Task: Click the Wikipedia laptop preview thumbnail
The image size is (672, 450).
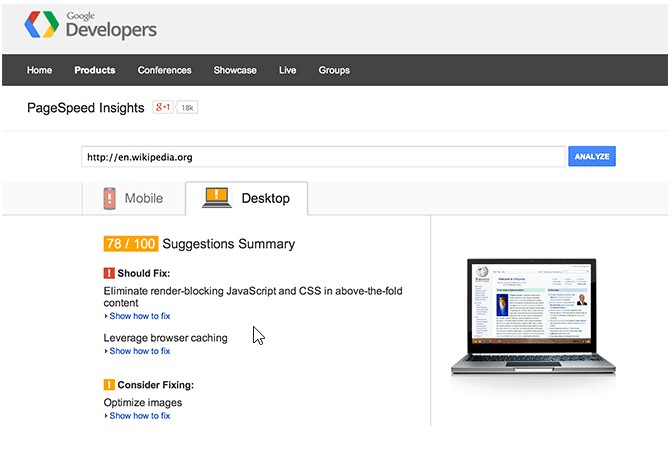Action: [533, 317]
